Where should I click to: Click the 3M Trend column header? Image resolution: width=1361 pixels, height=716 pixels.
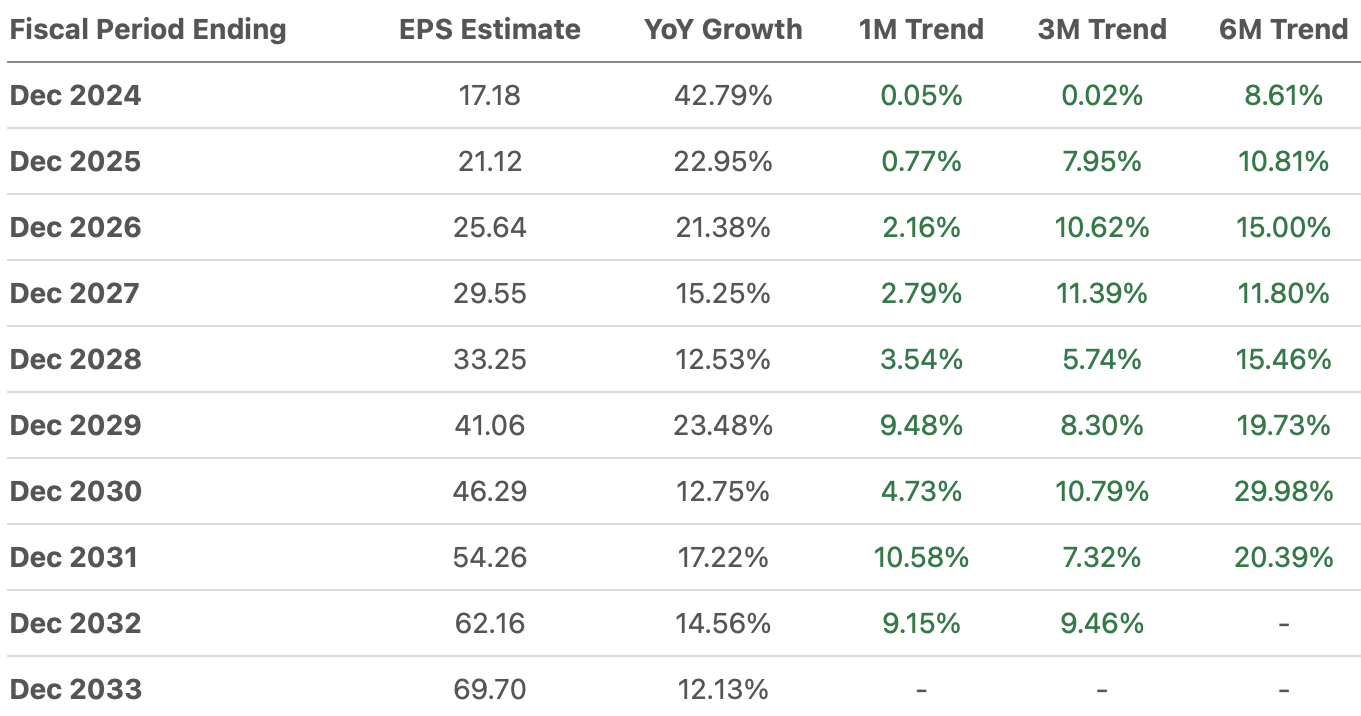click(x=1102, y=30)
